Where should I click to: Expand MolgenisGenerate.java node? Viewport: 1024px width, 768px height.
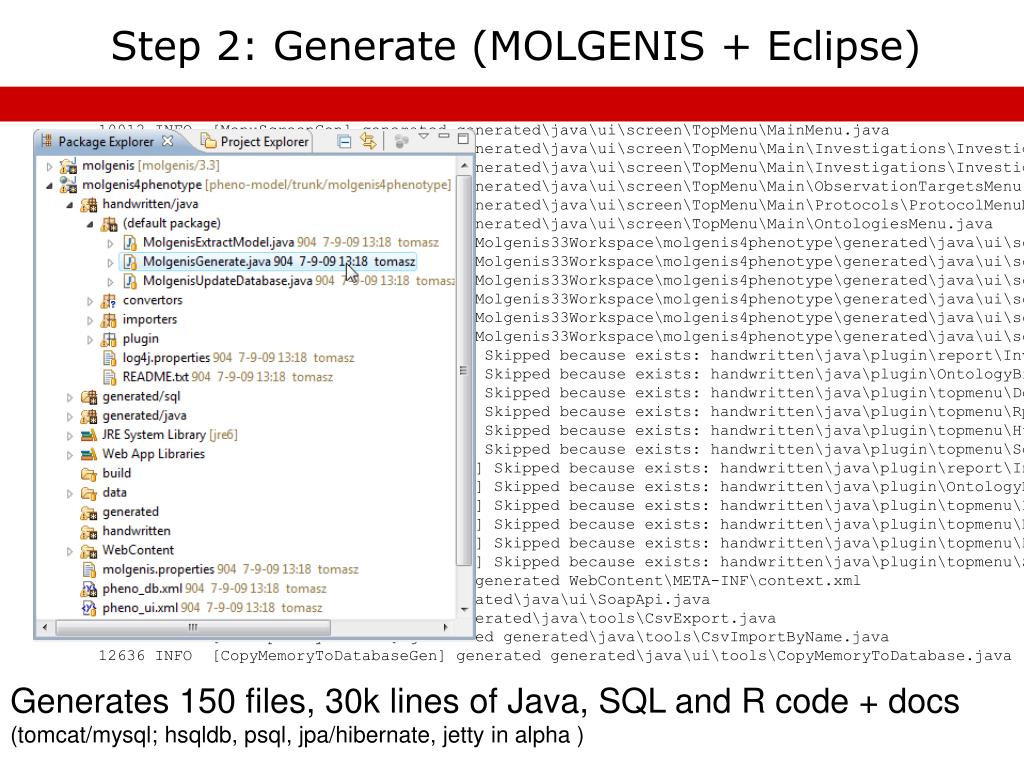110,263
